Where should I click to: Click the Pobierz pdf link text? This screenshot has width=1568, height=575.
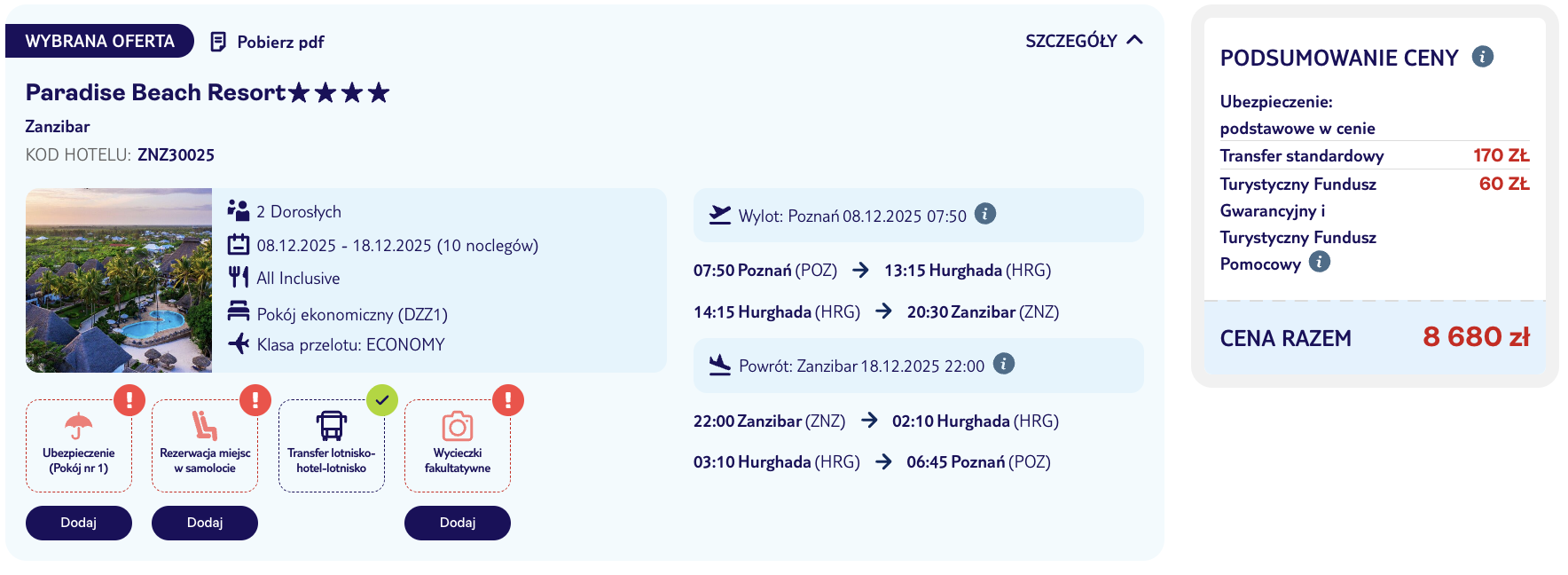(x=280, y=42)
